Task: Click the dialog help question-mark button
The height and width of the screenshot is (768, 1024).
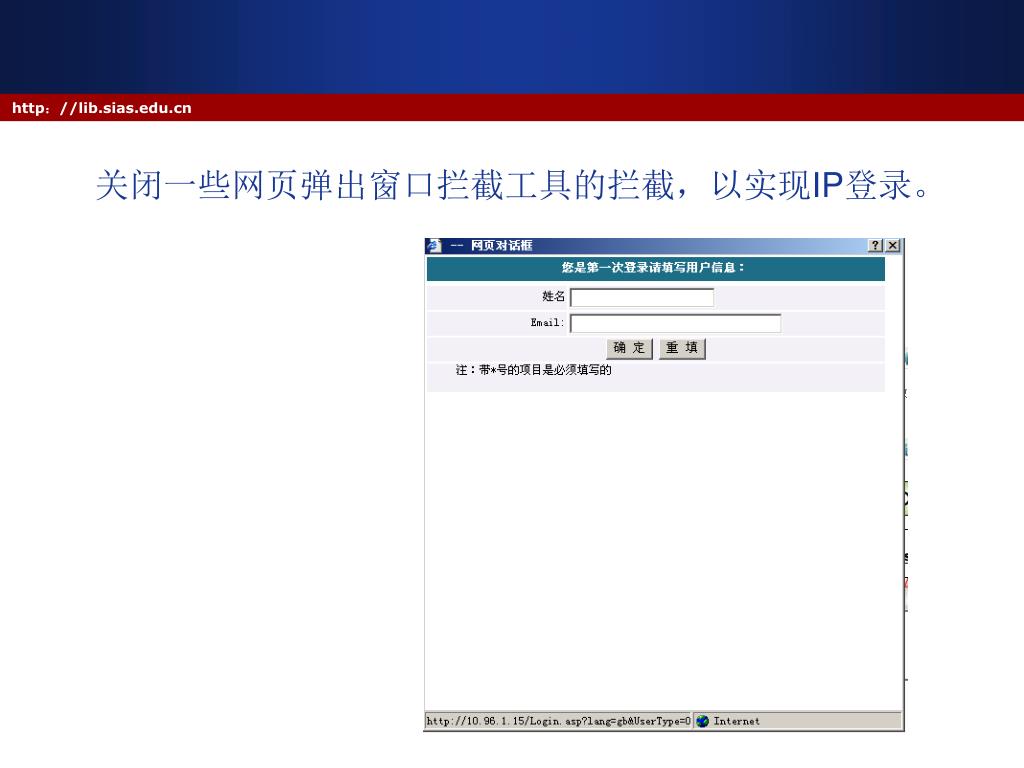Action: click(x=875, y=246)
